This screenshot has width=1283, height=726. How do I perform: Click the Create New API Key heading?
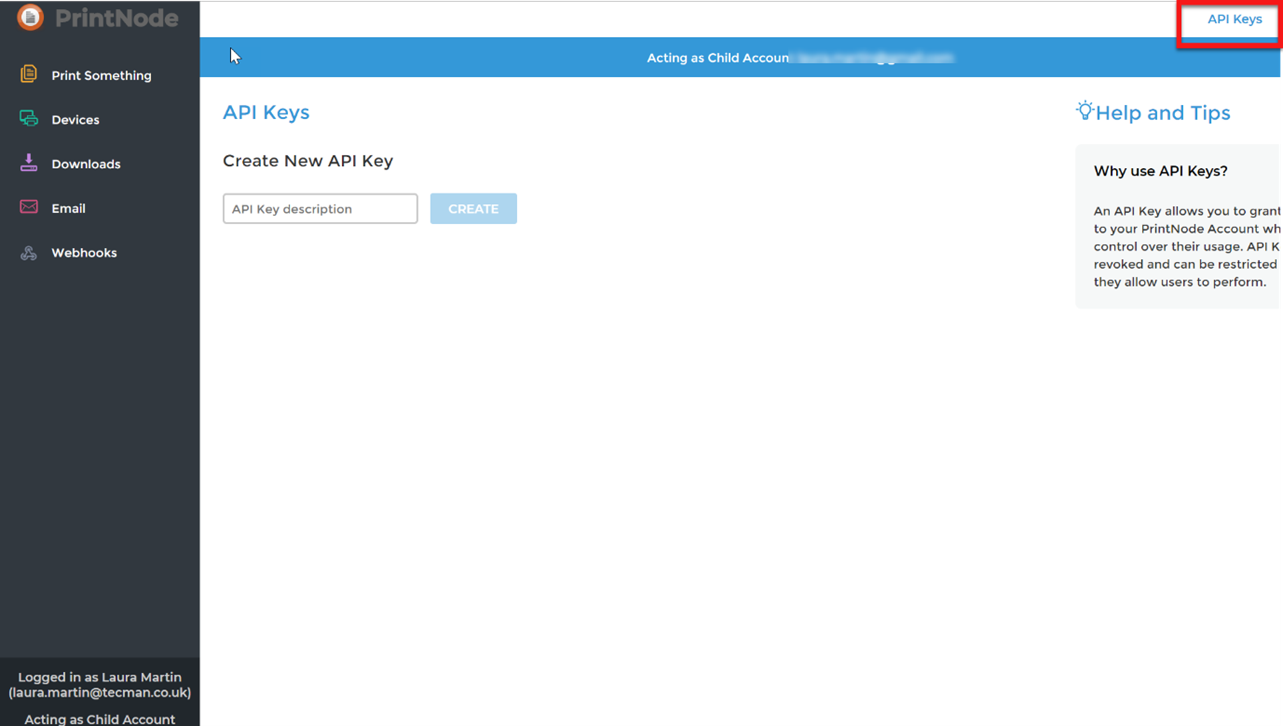tap(308, 161)
